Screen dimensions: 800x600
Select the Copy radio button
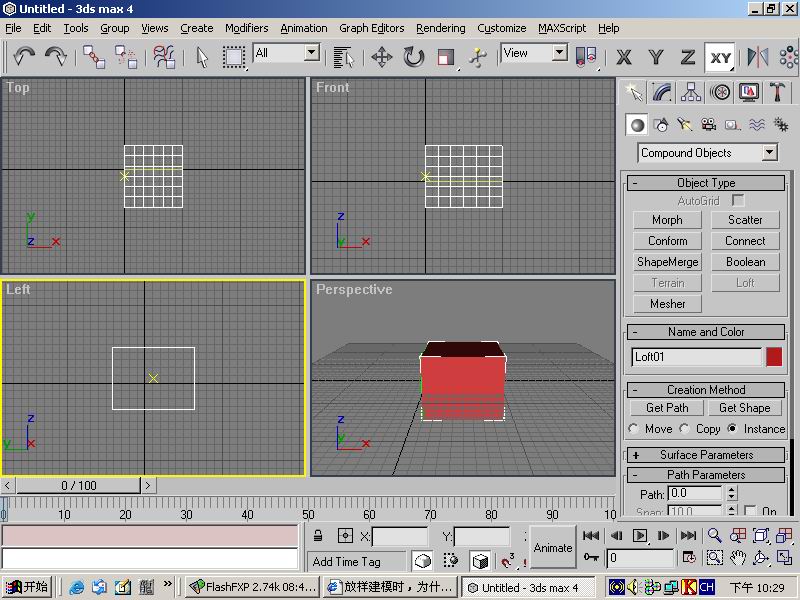pyautogui.click(x=684, y=429)
